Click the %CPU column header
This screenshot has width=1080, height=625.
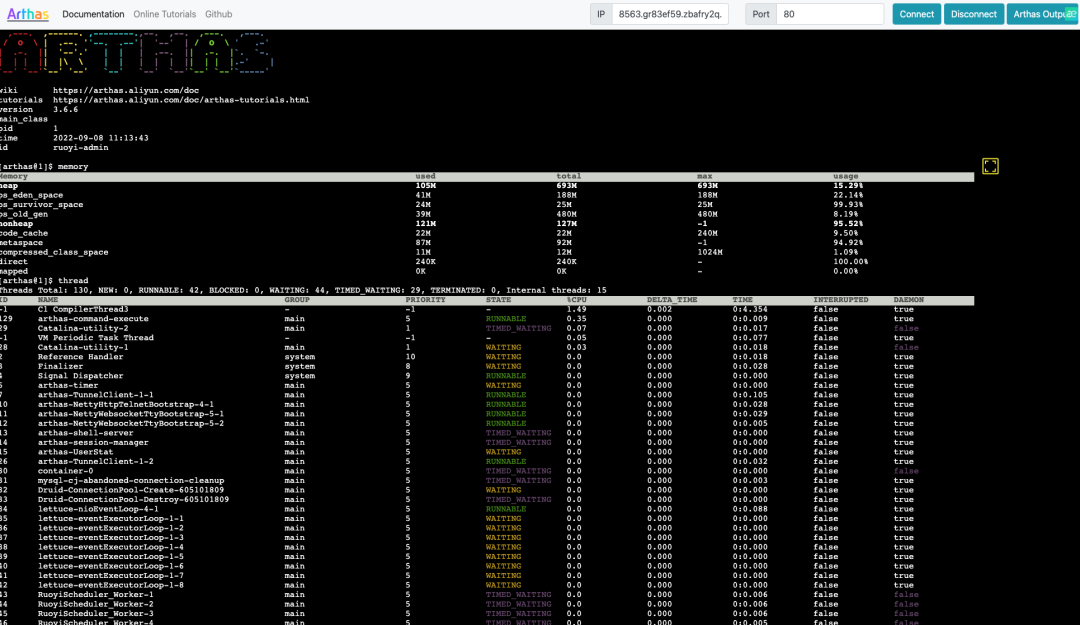(x=577, y=300)
